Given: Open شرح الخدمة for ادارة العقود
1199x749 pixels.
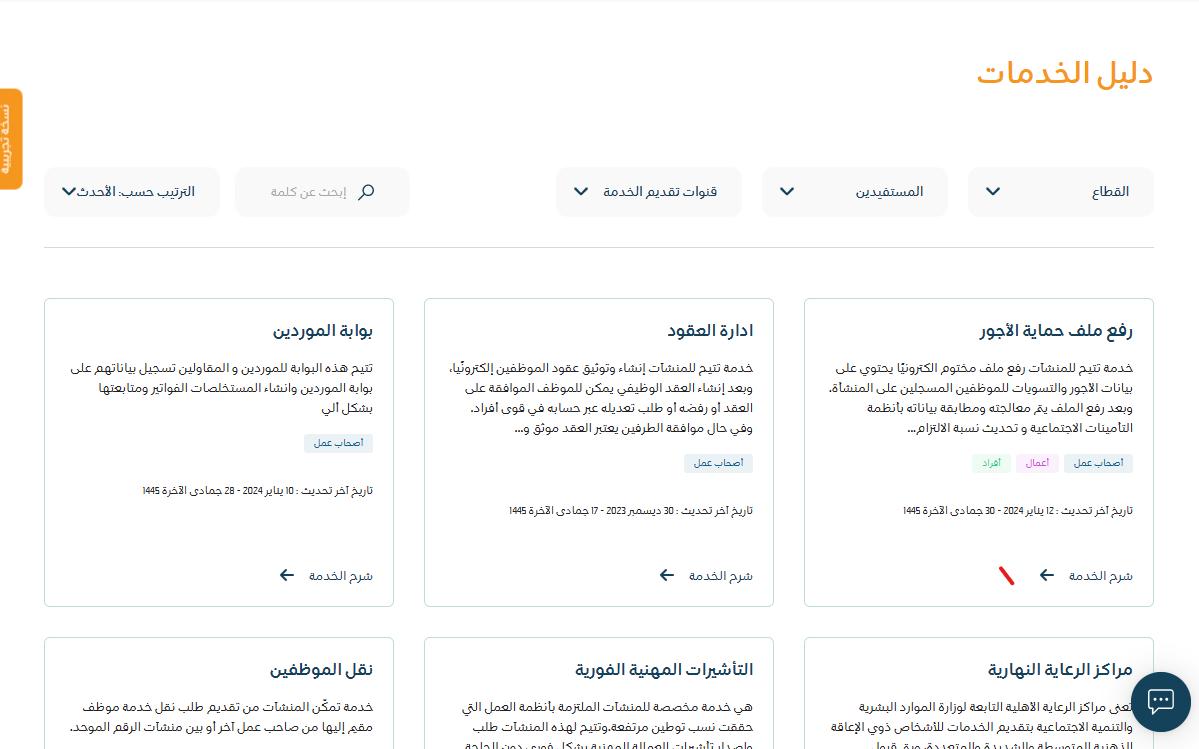Looking at the screenshot, I should tap(720, 576).
